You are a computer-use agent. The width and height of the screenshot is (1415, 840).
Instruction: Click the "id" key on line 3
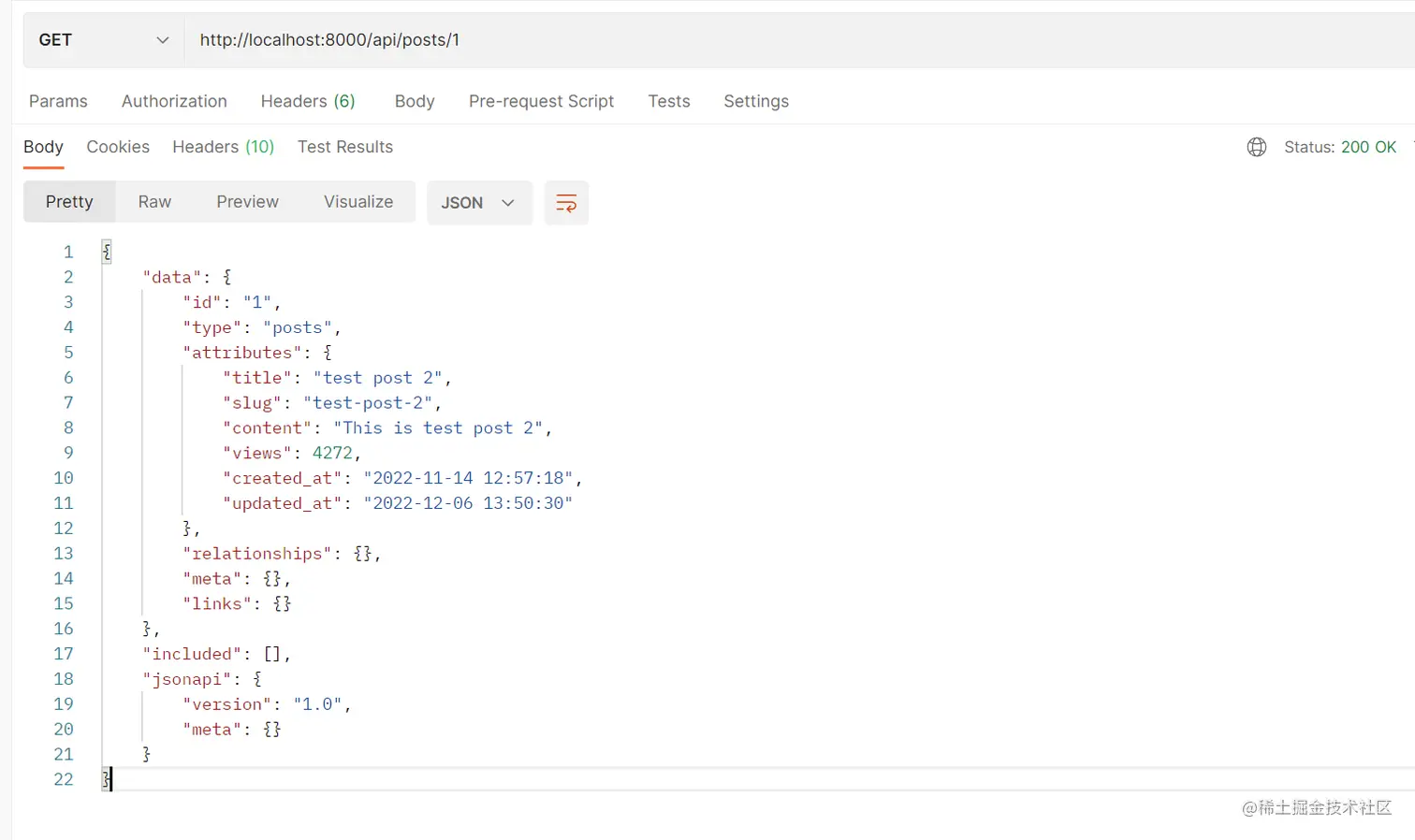202,302
